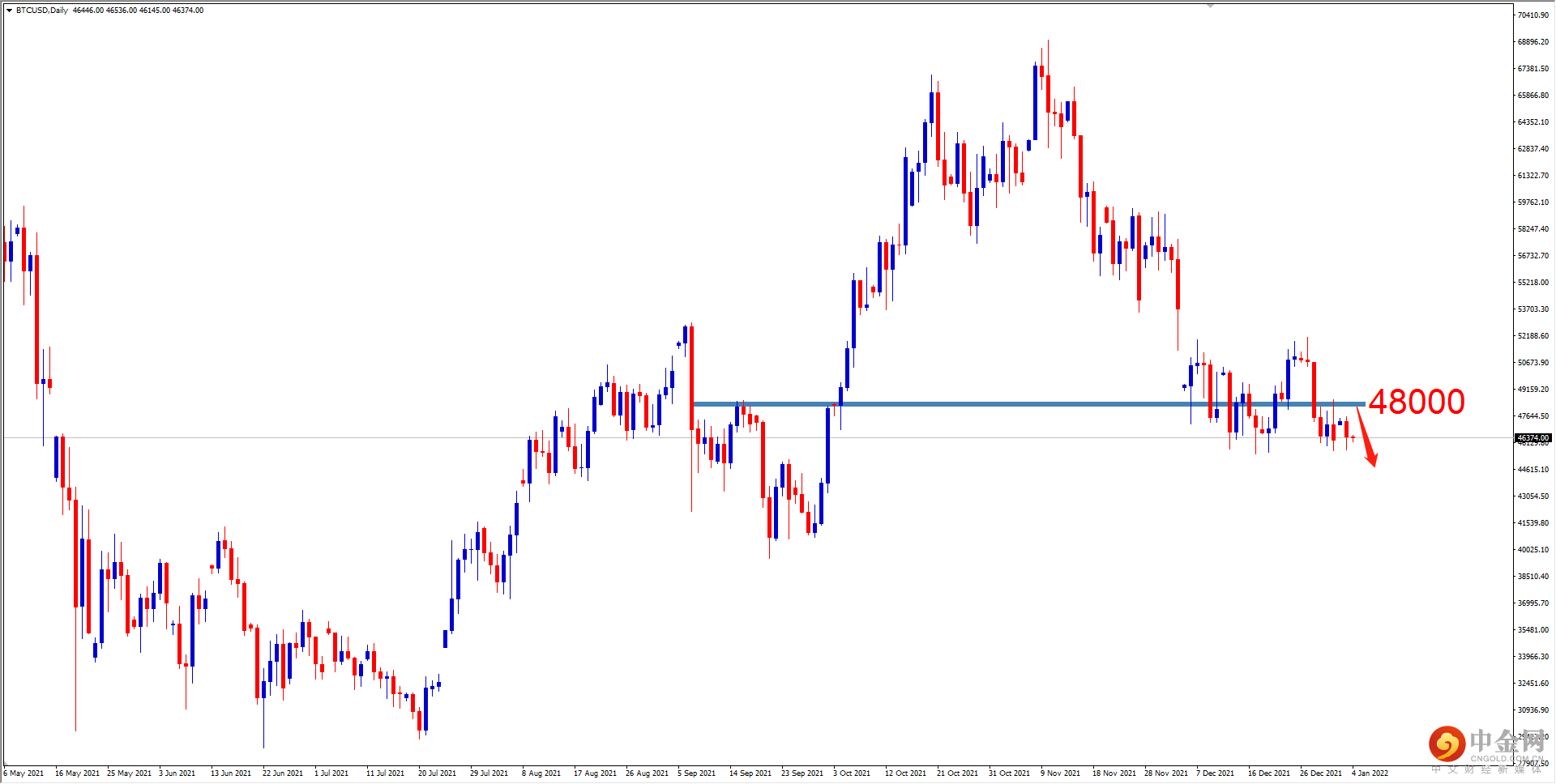Click the 16 Dec 2021 date label
Screen dimensions: 1556x784
click(x=1269, y=773)
